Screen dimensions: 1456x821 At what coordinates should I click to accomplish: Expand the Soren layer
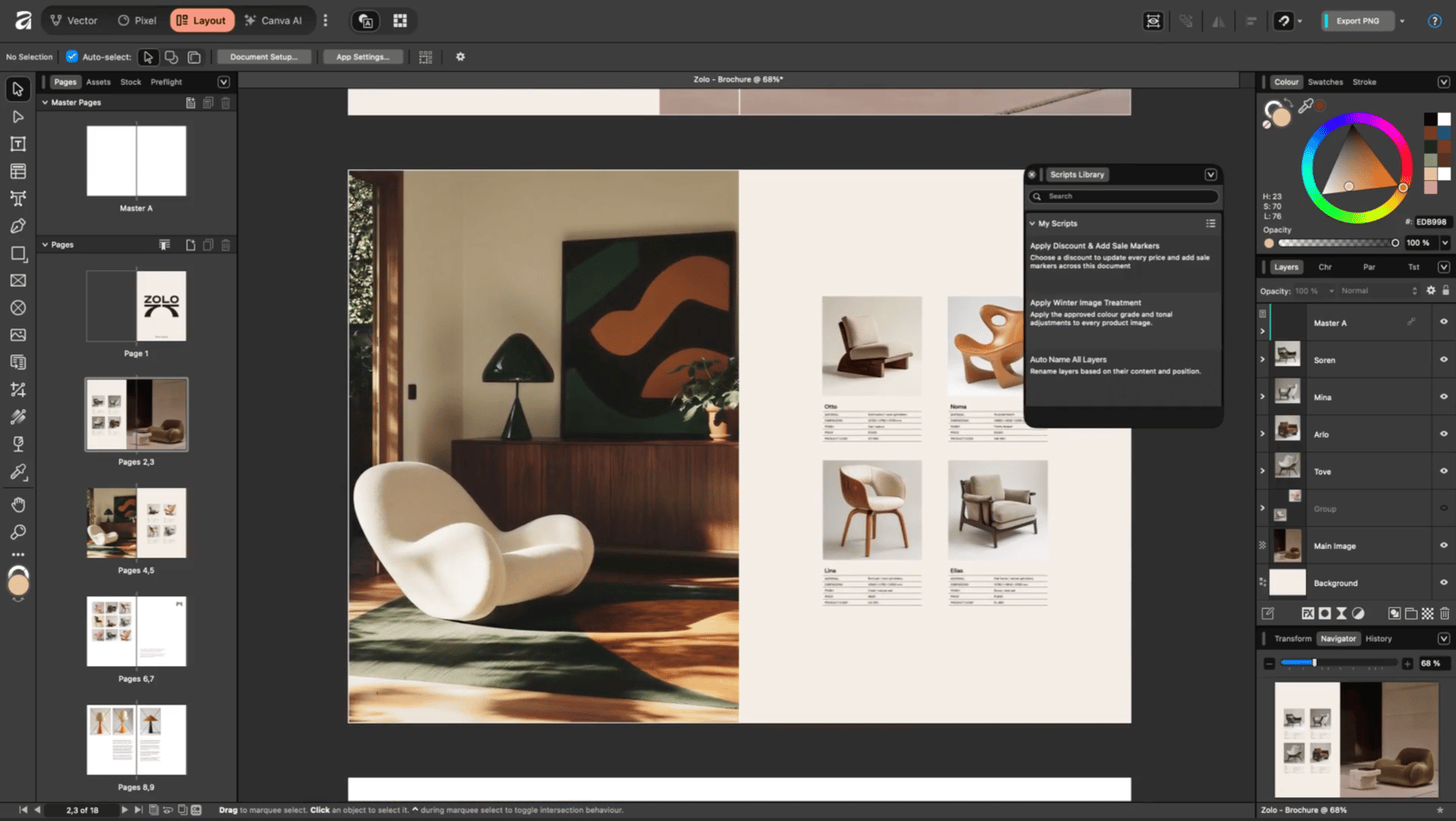(1262, 360)
